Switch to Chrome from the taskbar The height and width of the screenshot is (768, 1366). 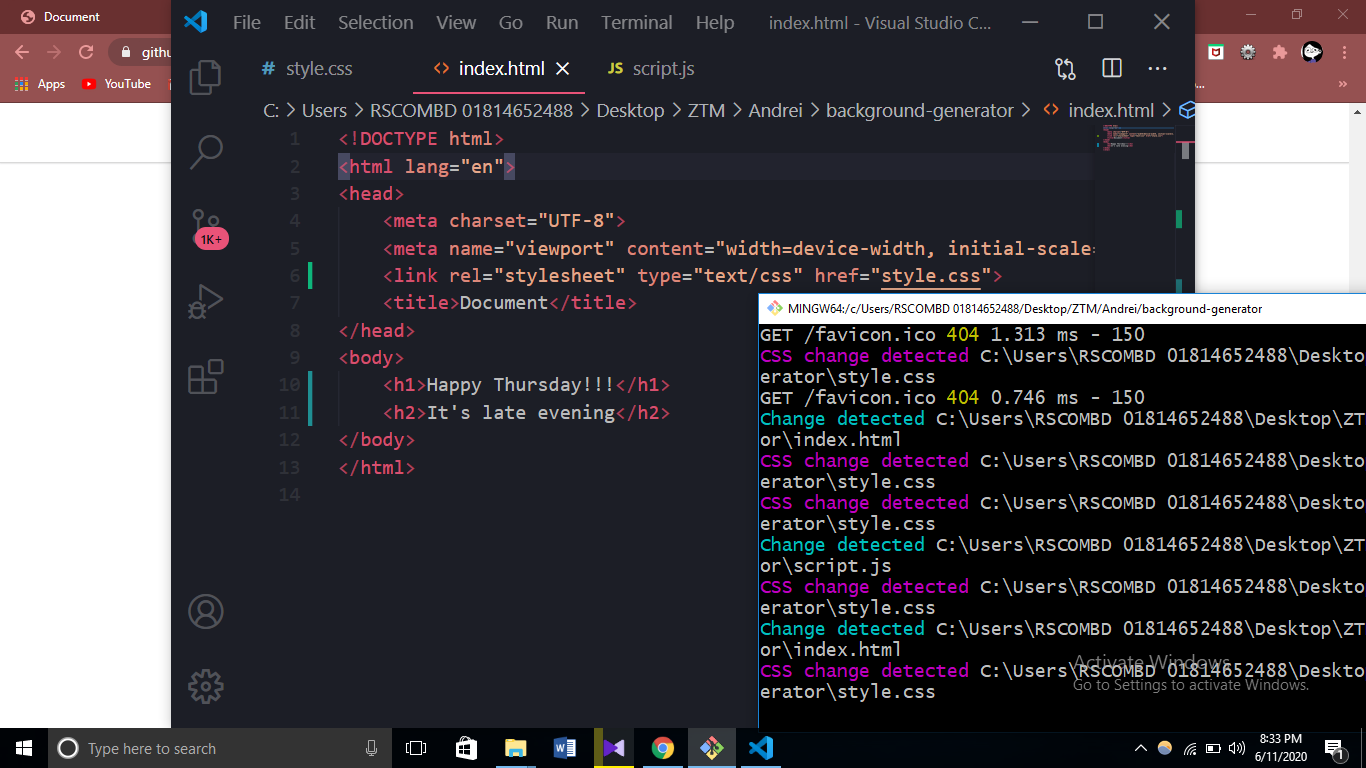pos(662,748)
